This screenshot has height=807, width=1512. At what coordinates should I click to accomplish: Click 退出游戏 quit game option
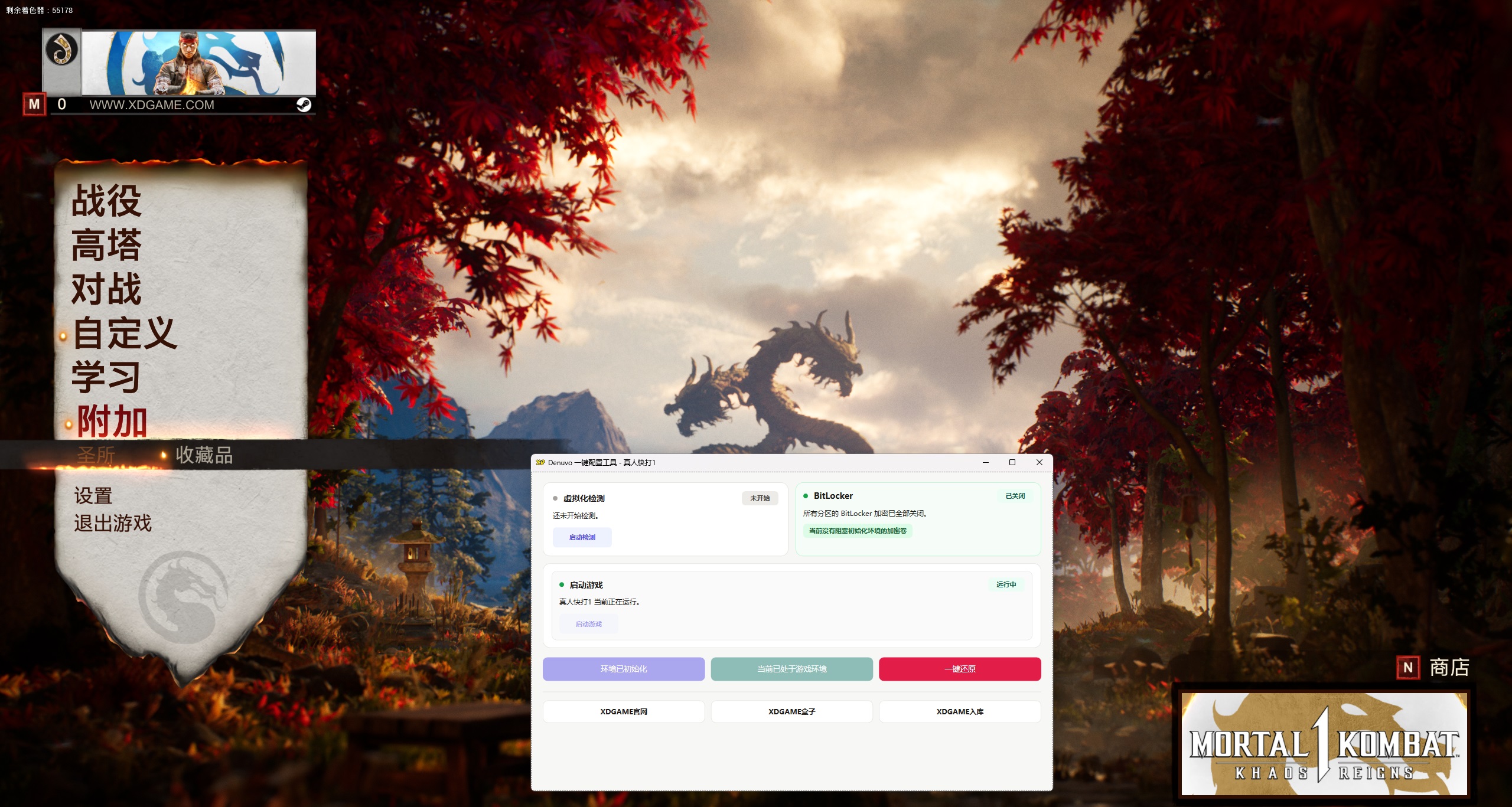(x=113, y=523)
